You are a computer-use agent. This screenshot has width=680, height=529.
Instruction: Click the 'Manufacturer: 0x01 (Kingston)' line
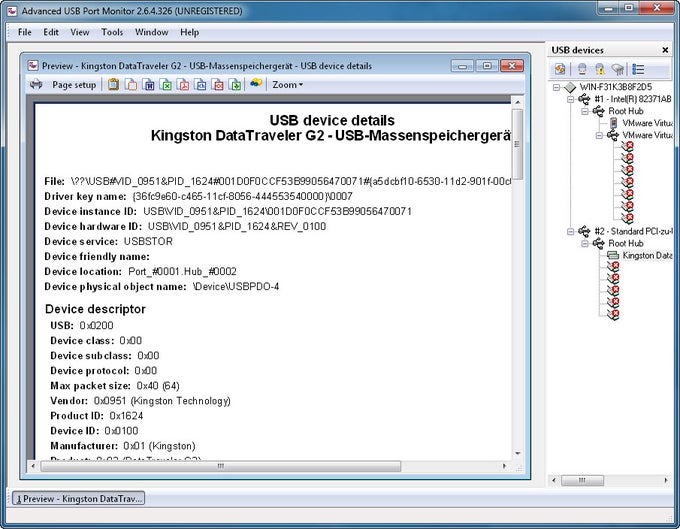coord(122,446)
